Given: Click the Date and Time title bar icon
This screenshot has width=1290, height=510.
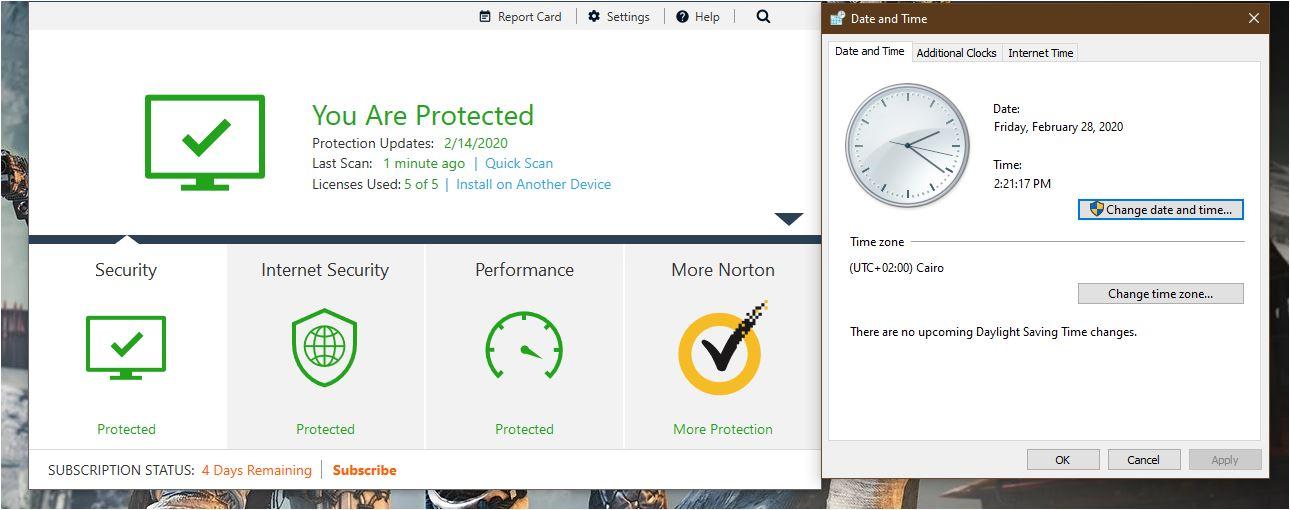Looking at the screenshot, I should pyautogui.click(x=837, y=18).
